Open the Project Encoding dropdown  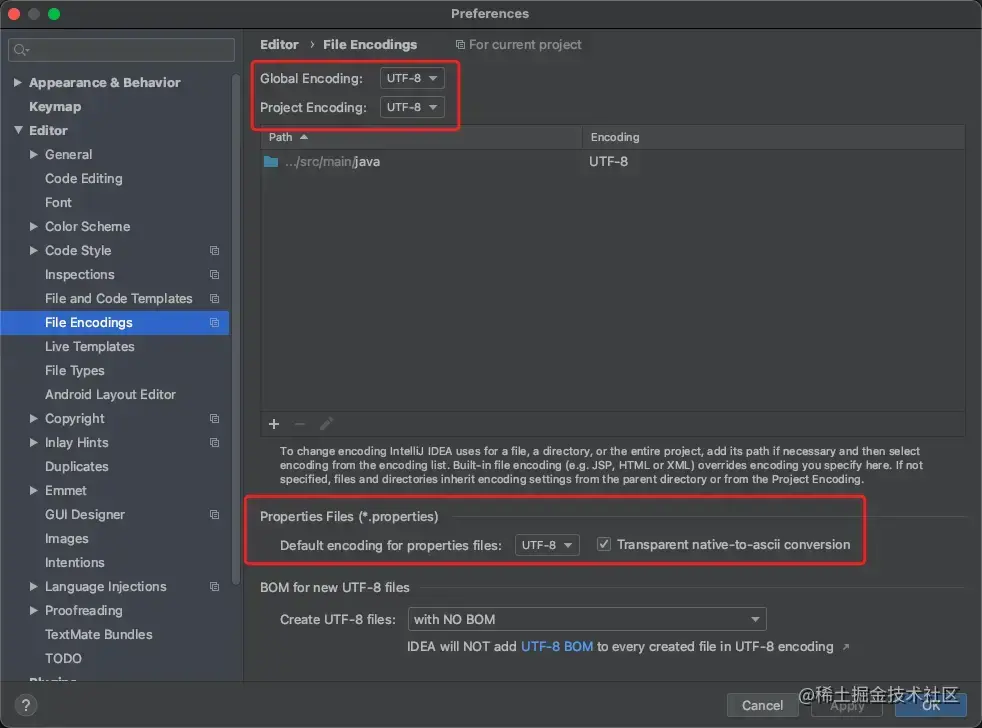(412, 107)
